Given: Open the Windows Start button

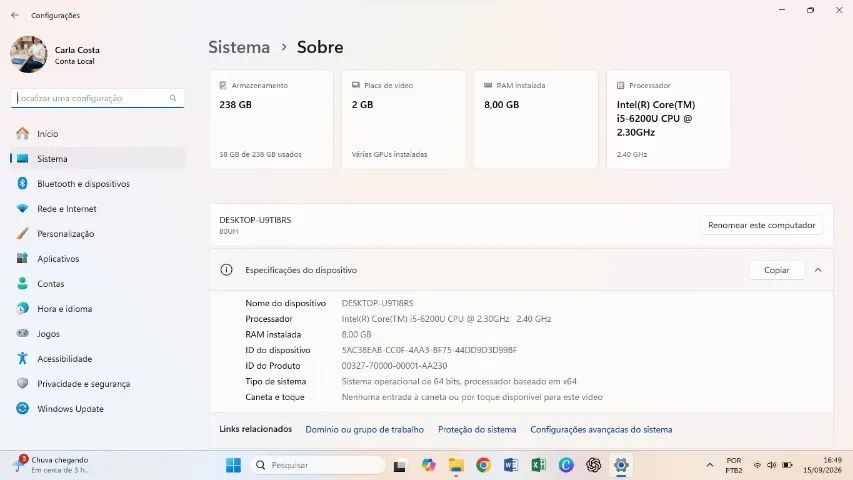Looking at the screenshot, I should pos(233,465).
